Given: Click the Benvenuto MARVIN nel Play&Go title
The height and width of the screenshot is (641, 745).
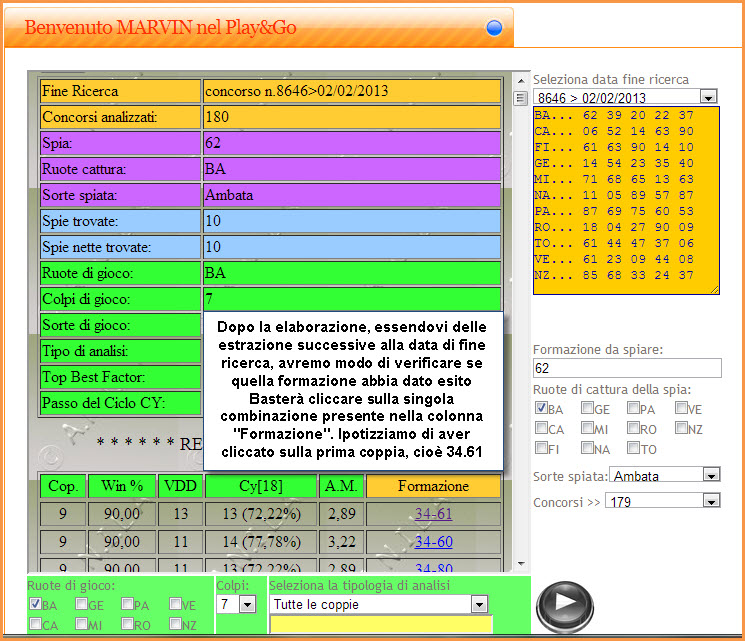Looking at the screenshot, I should click(160, 28).
